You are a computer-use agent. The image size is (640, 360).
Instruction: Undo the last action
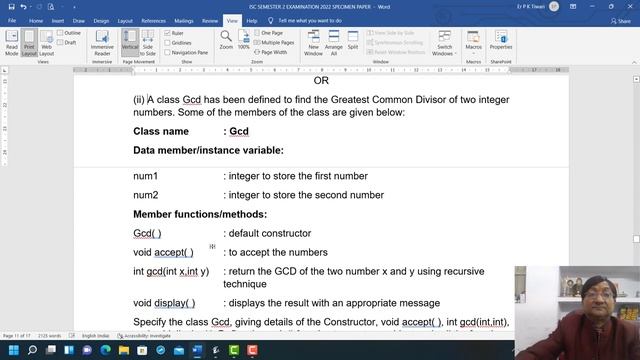(23, 7)
